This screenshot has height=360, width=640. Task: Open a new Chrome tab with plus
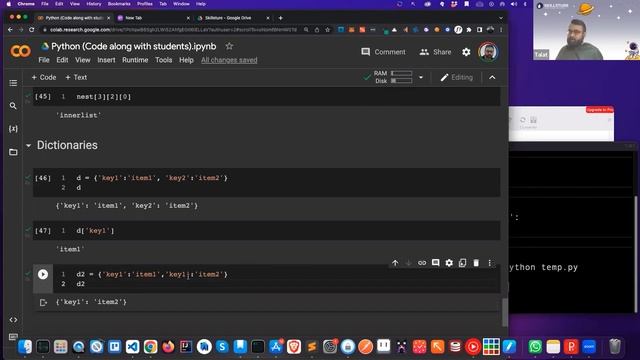click(x=280, y=18)
